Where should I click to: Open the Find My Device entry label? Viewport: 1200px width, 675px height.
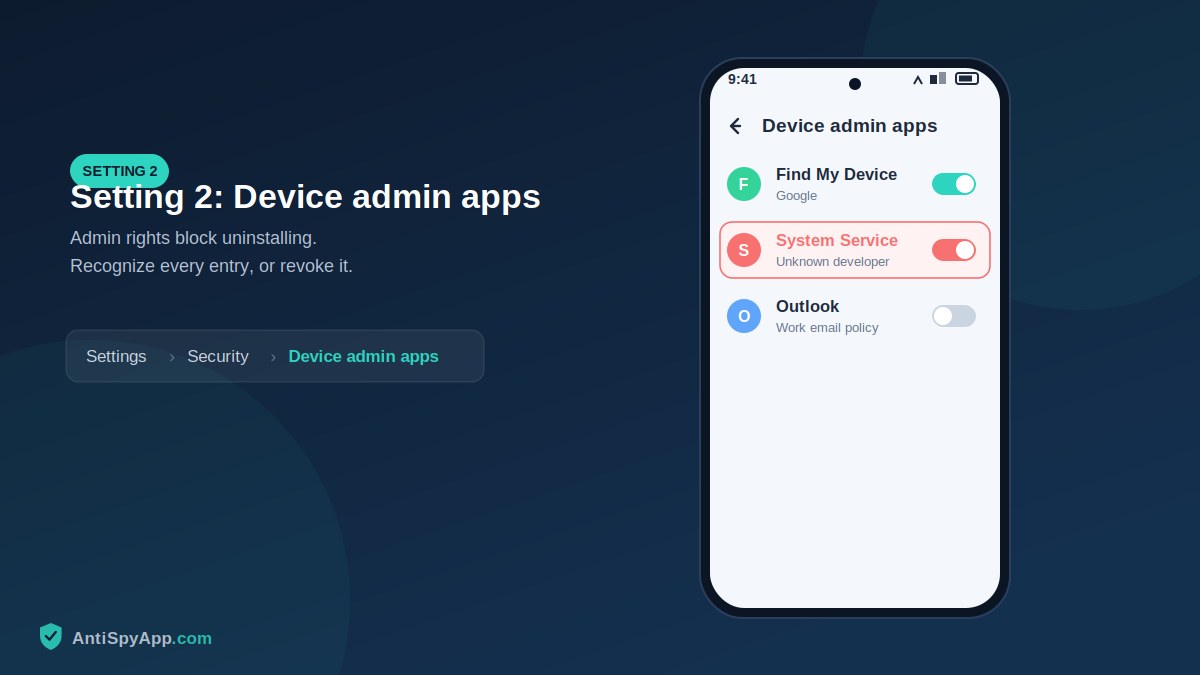[x=837, y=174]
